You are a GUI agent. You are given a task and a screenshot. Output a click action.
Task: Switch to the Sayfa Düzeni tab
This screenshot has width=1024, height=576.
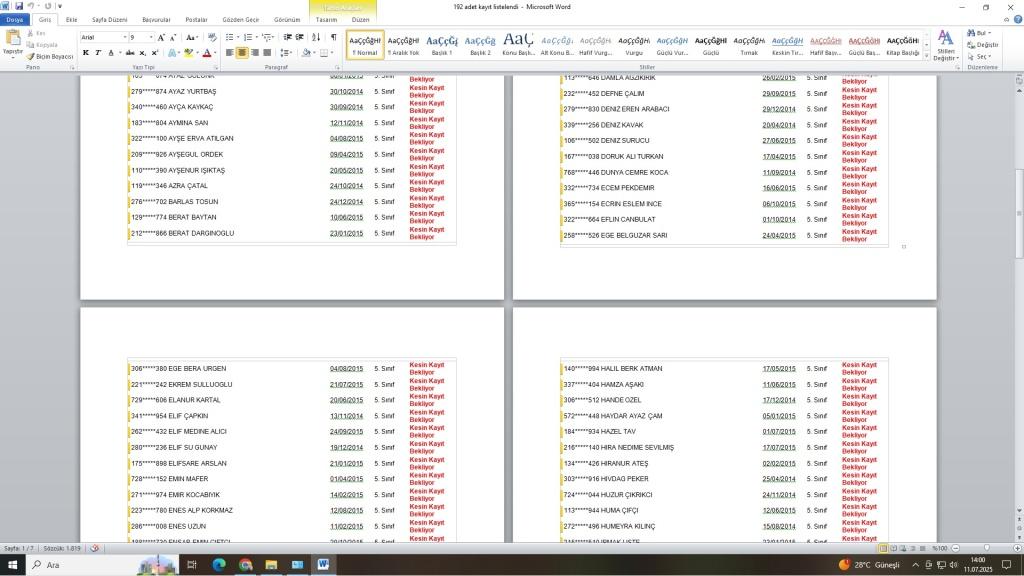tap(109, 20)
